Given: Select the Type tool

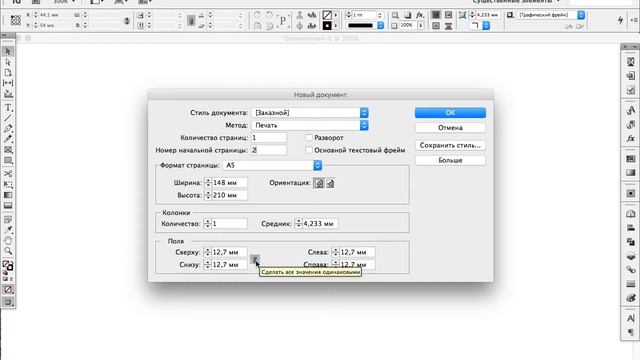Looking at the screenshot, I should click(8, 108).
